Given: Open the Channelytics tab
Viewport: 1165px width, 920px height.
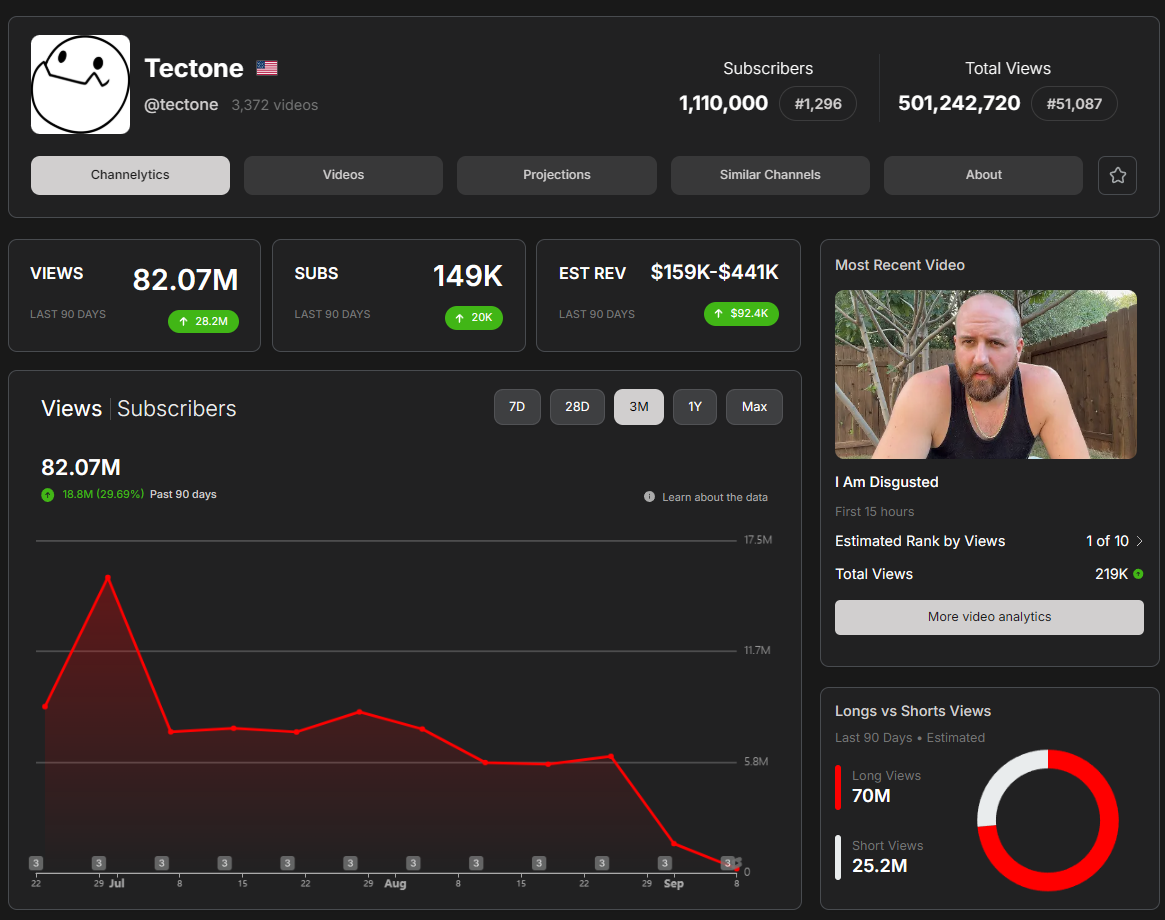Looking at the screenshot, I should tap(130, 175).
